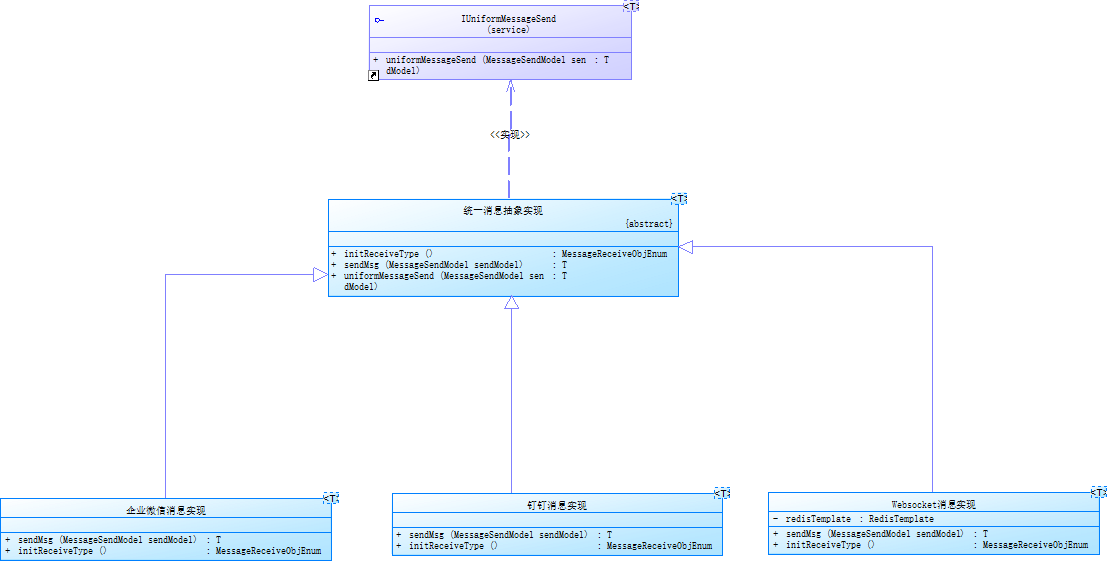Click the interface lollipop icon in IUniformMessageSend
This screenshot has width=1107, height=561.
coord(379,20)
